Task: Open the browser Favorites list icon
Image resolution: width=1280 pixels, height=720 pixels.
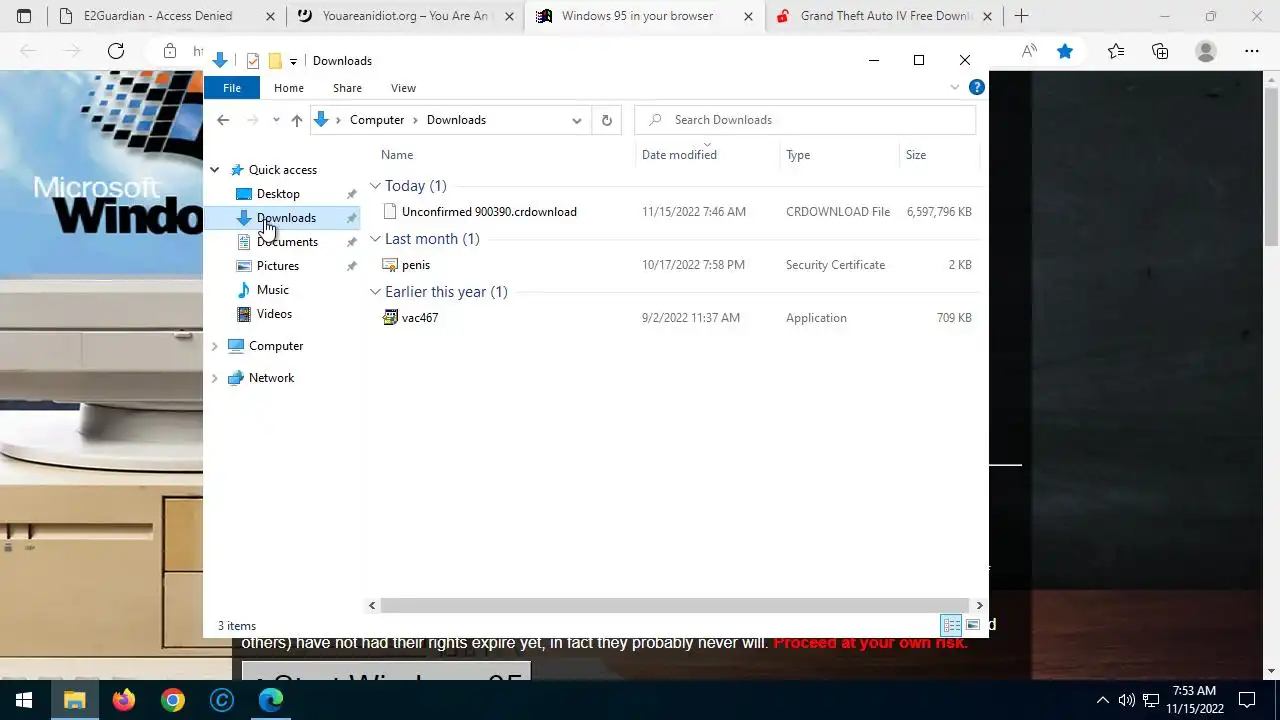Action: 1116,51
